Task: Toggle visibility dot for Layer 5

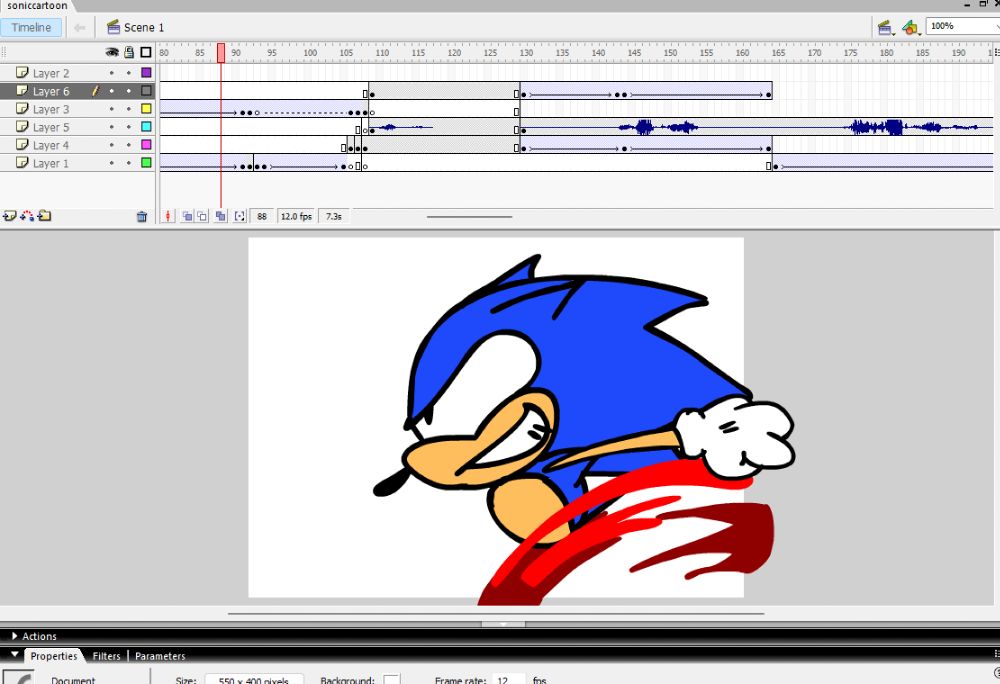Action: coord(112,127)
